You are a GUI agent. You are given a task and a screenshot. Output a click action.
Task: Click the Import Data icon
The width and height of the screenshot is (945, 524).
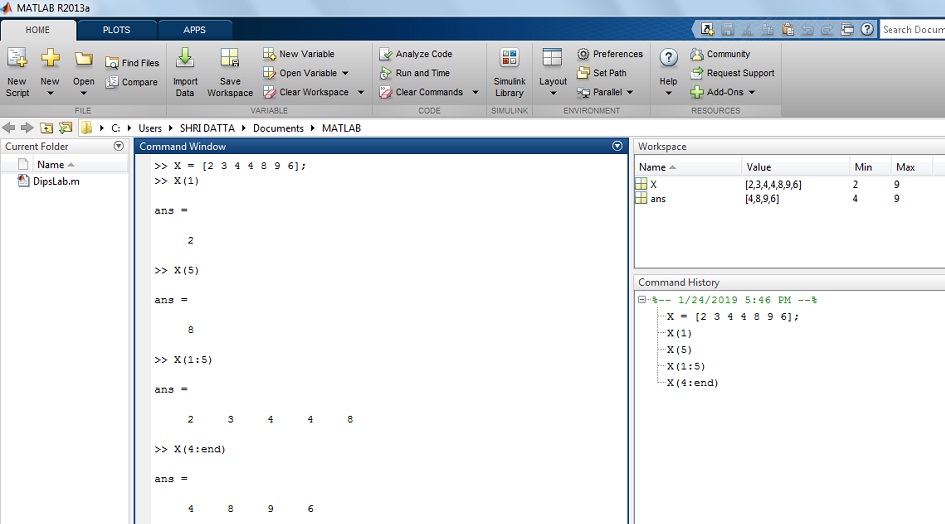pyautogui.click(x=185, y=62)
